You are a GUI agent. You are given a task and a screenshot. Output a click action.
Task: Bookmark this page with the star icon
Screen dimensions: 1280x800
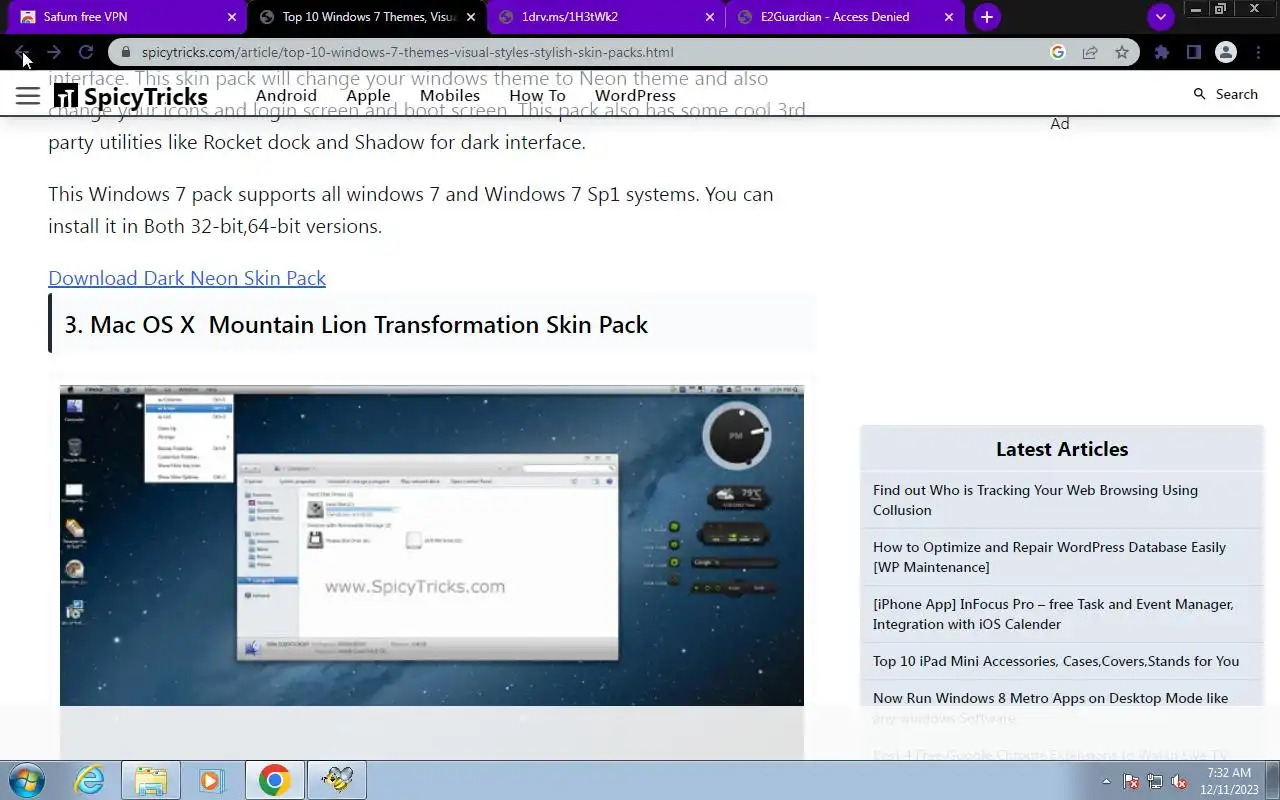point(1122,52)
